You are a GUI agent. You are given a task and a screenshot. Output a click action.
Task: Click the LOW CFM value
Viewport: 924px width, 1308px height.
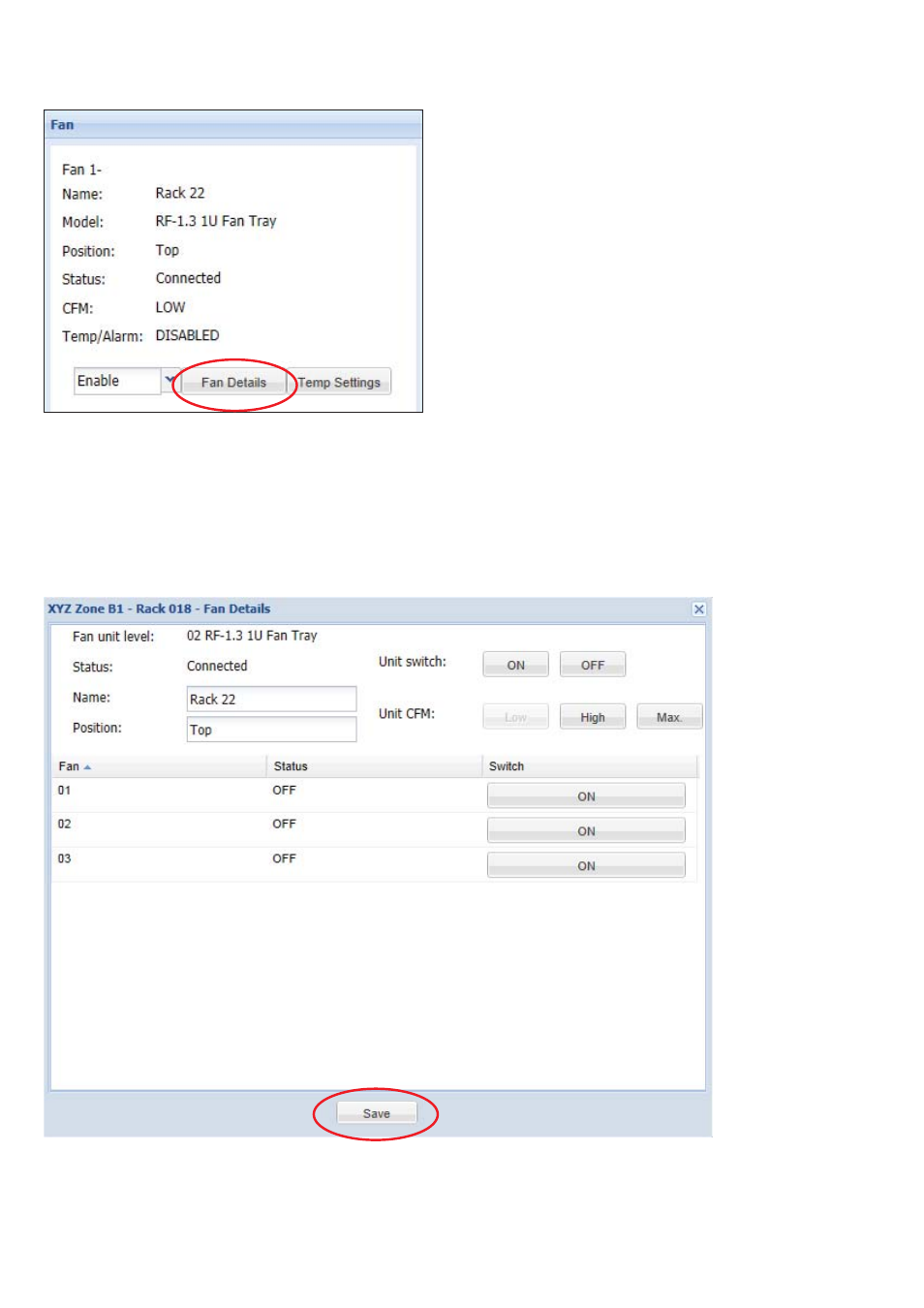170,307
